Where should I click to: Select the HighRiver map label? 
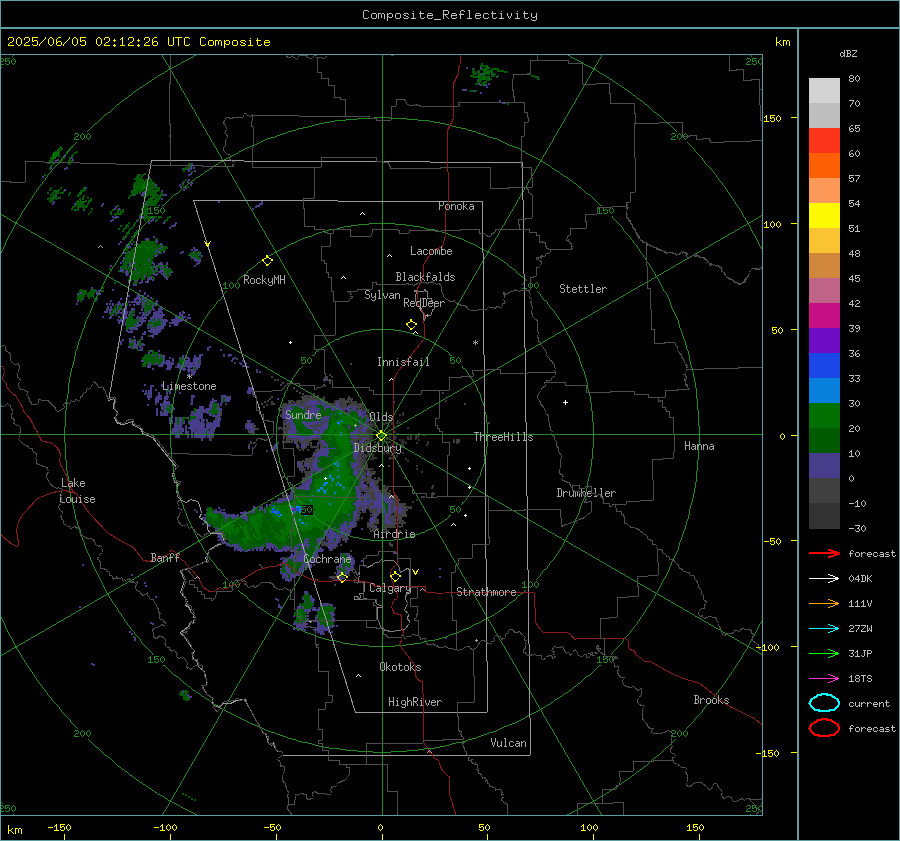pyautogui.click(x=415, y=702)
